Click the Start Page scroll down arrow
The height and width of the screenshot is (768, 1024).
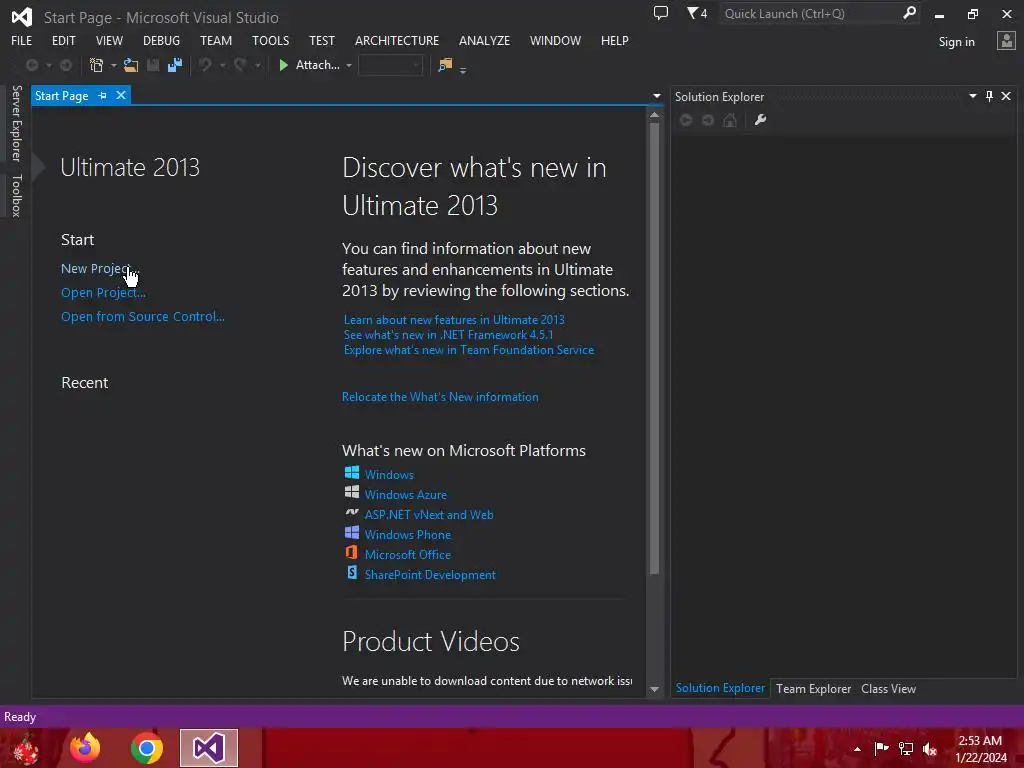tap(654, 689)
